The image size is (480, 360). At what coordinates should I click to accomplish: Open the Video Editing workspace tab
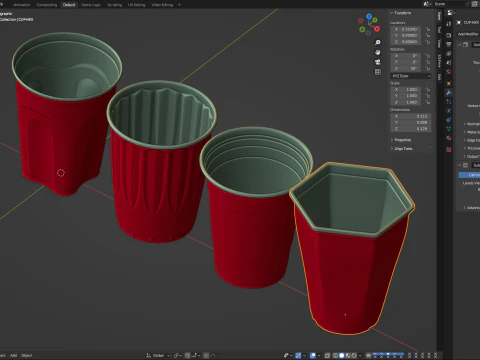[x=162, y=5]
